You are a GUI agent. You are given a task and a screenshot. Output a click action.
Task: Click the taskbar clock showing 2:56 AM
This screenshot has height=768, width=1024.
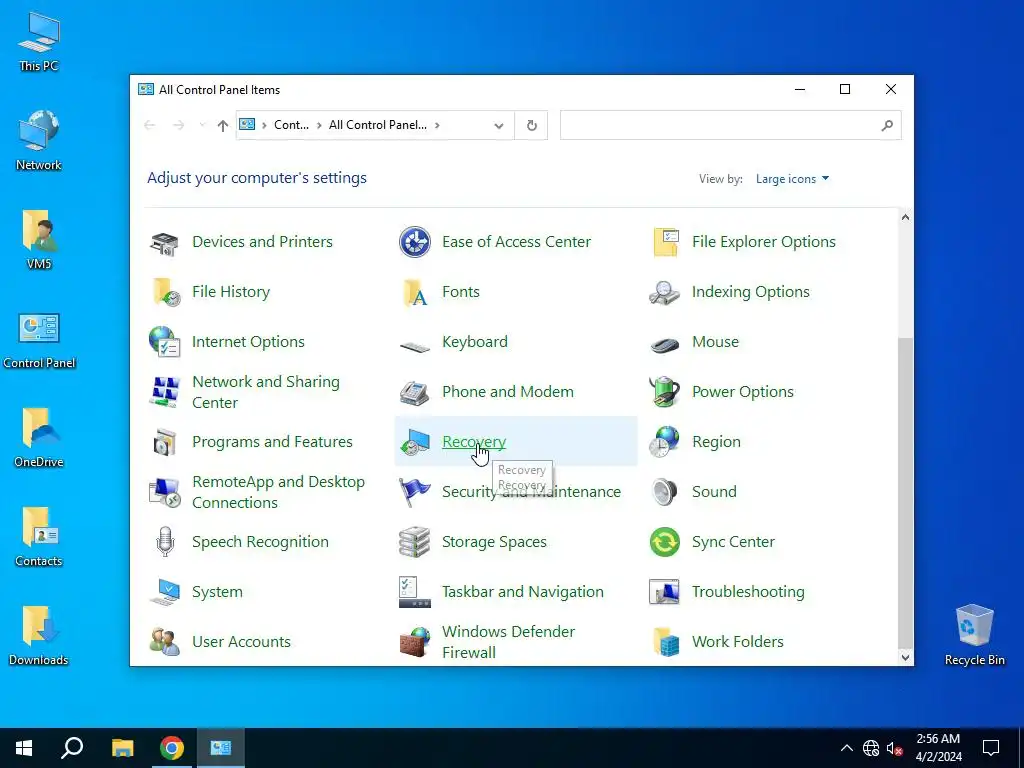click(938, 748)
